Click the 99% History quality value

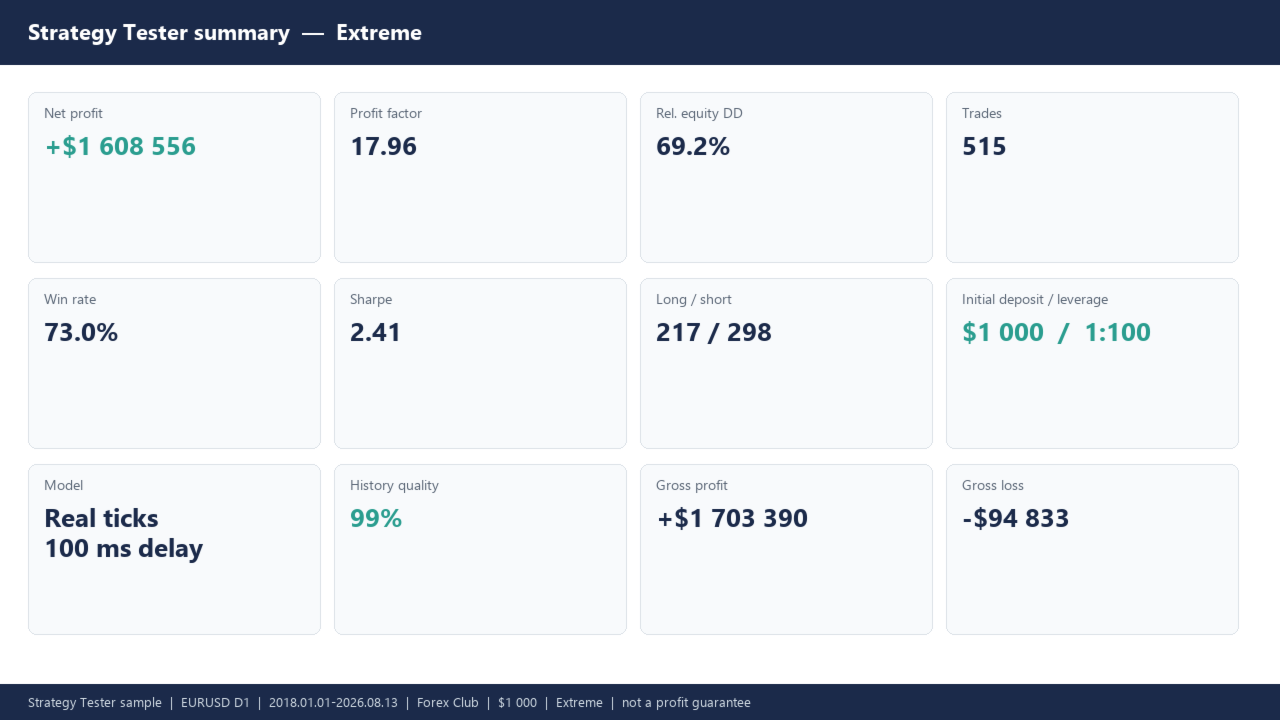click(376, 519)
